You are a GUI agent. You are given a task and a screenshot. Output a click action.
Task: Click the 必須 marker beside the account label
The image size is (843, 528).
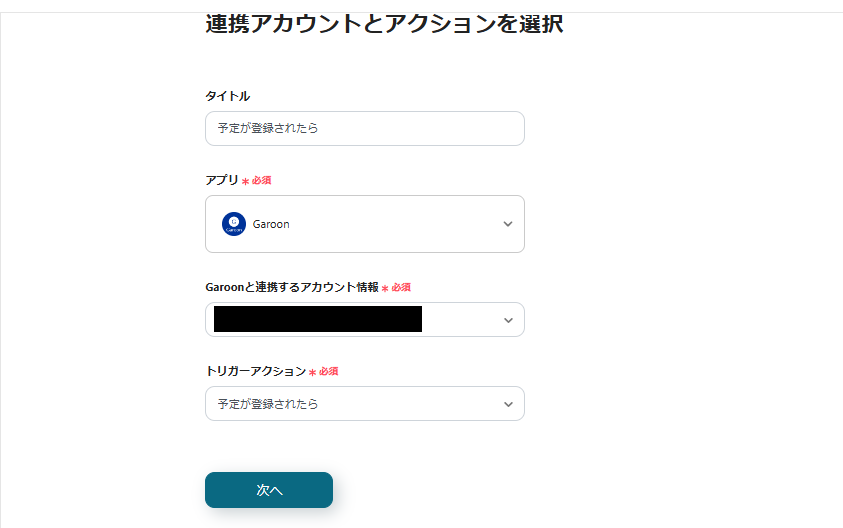401,288
